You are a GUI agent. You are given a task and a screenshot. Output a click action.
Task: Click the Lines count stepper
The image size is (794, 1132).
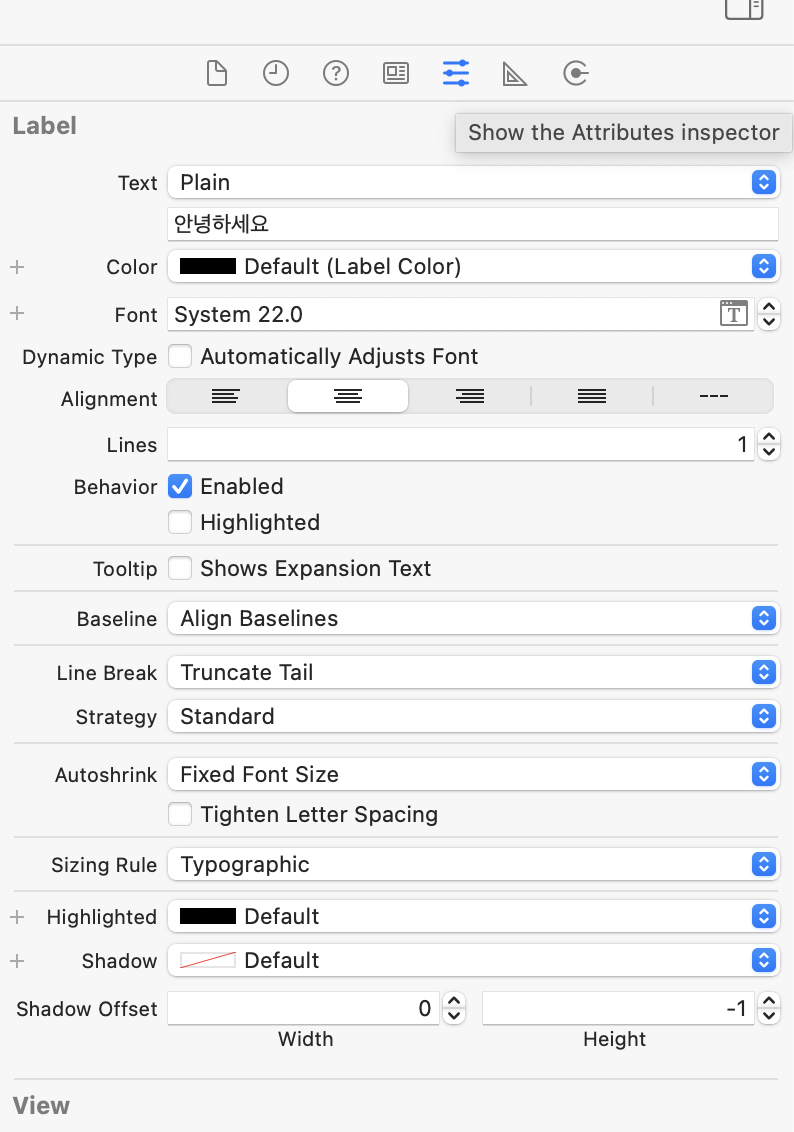[769, 445]
